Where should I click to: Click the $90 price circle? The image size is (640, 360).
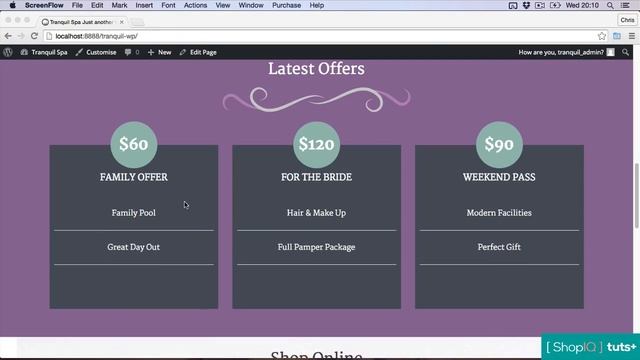pyautogui.click(x=499, y=144)
